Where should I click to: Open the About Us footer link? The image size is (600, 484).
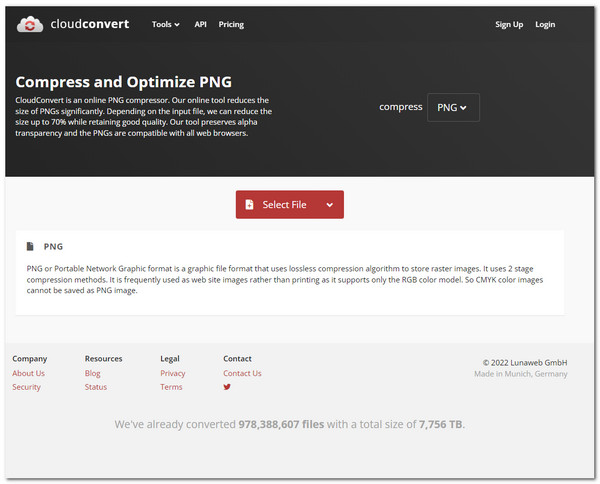28,373
